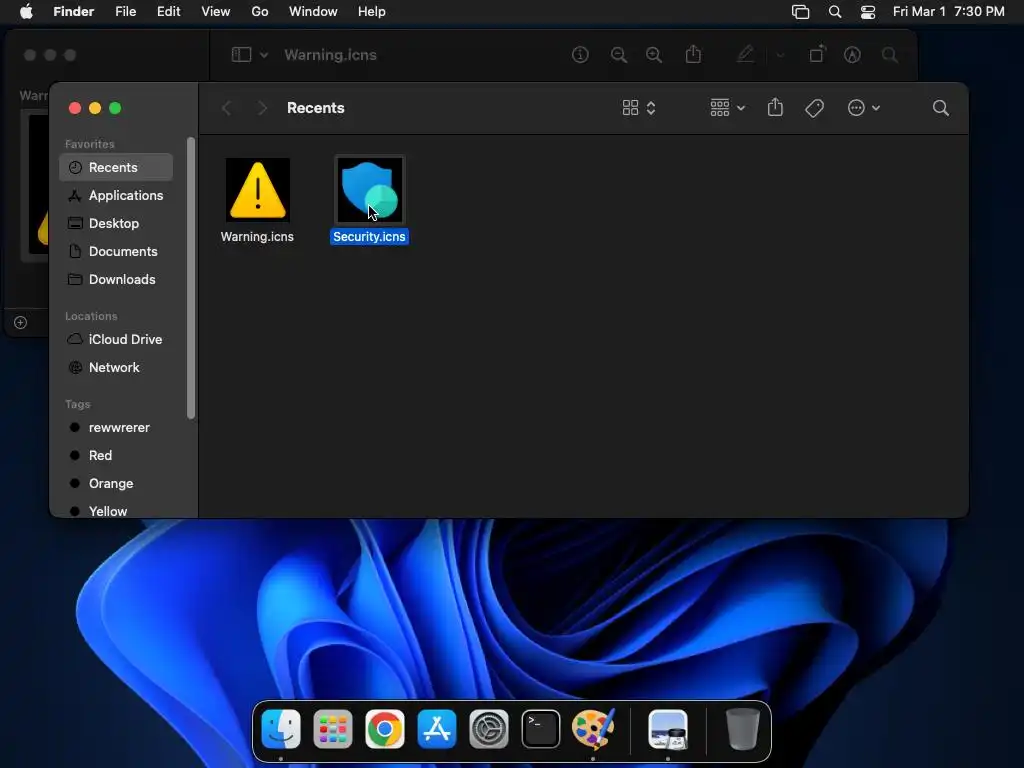Open Stage Manager from menu bar
The height and width of the screenshot is (768, 1024).
[x=801, y=12]
